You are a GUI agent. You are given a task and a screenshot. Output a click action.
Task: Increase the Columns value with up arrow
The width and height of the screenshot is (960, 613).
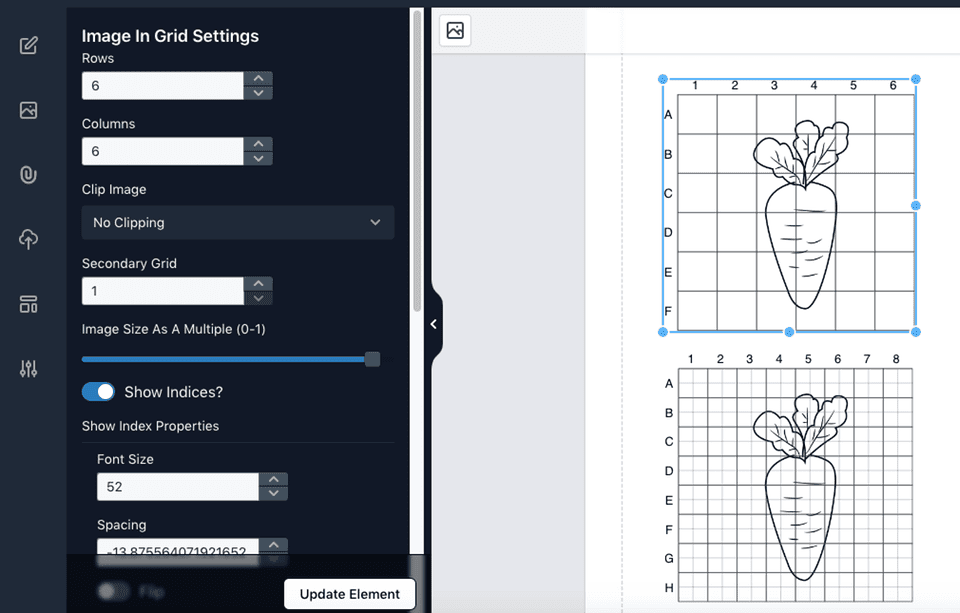click(258, 144)
